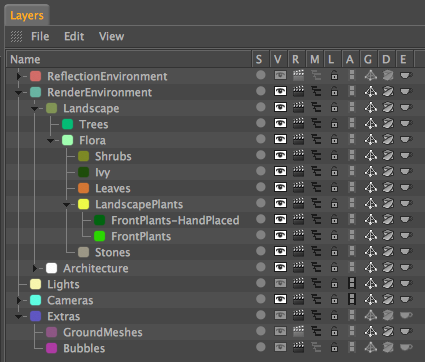This screenshot has width=425, height=362.
Task: Click the G generators column header
Action: tap(368, 59)
